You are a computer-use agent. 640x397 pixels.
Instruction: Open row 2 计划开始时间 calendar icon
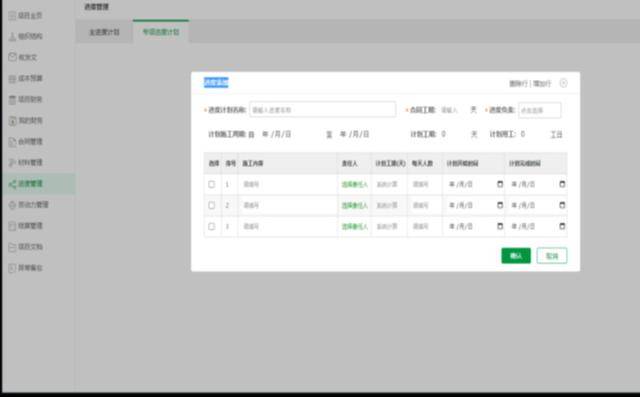(500, 205)
